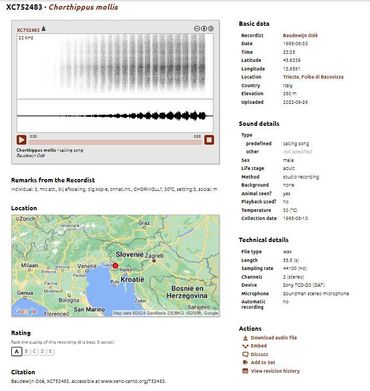Click the black waveform oscillogram
This screenshot has height=391, width=370.
115,116
